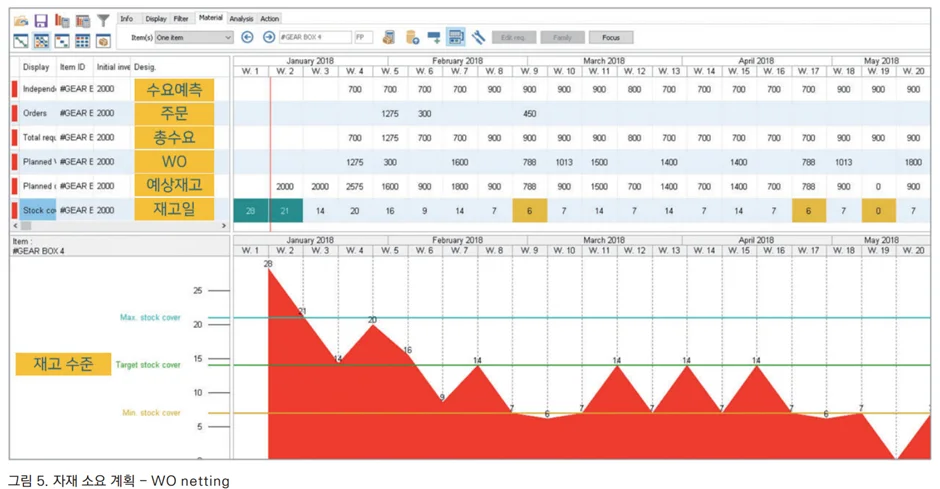The width and height of the screenshot is (940, 489).
Task: Open the Item(s) 'One item' dropdown
Action: click(x=194, y=38)
